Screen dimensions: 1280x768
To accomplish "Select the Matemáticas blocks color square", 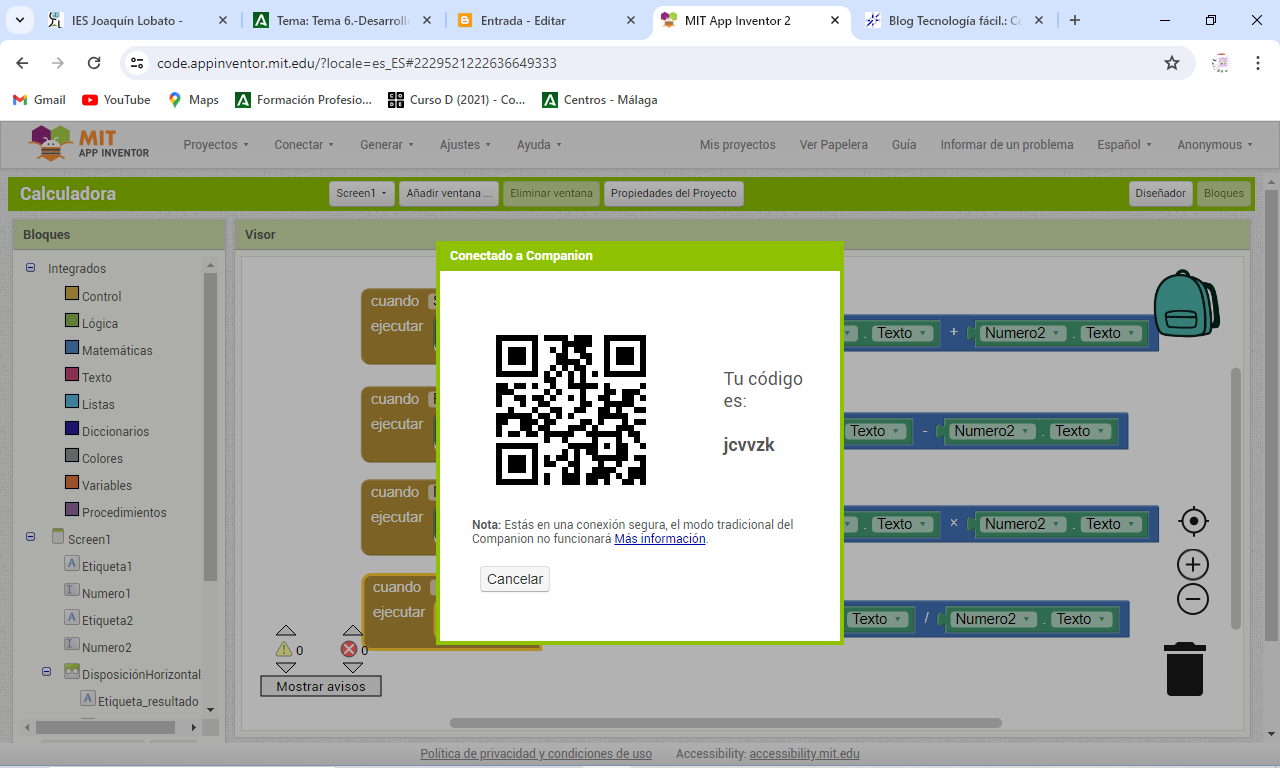I will tap(72, 348).
